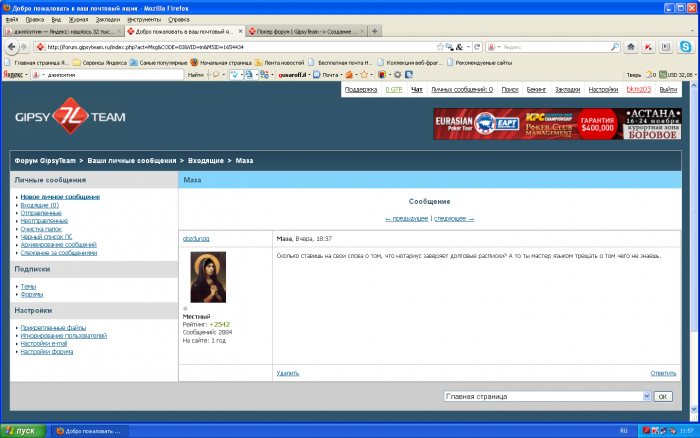700x438 pixels.
Task: Switch to the Yandex search results tab
Action: point(63,31)
